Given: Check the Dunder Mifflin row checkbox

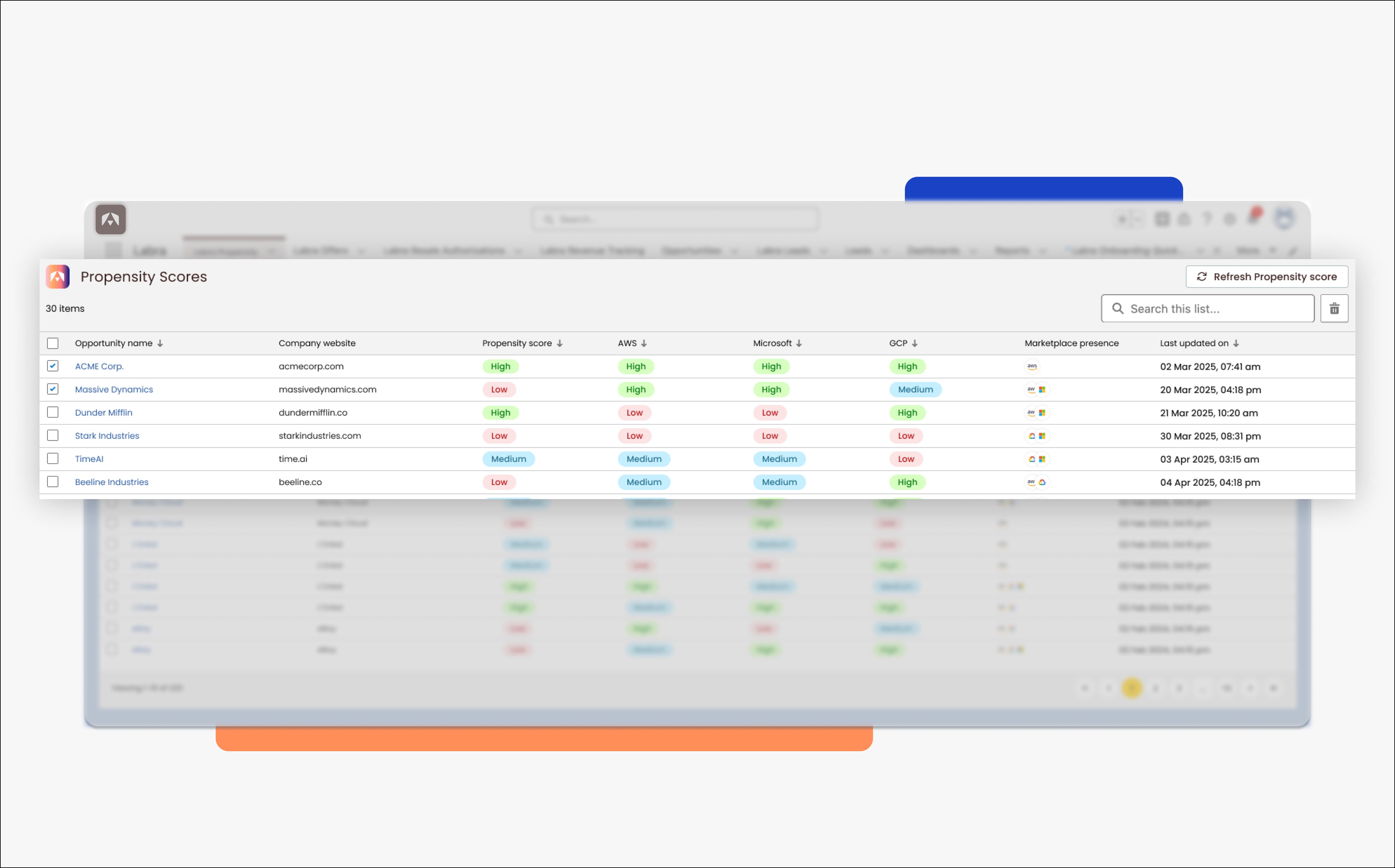Looking at the screenshot, I should pos(53,412).
